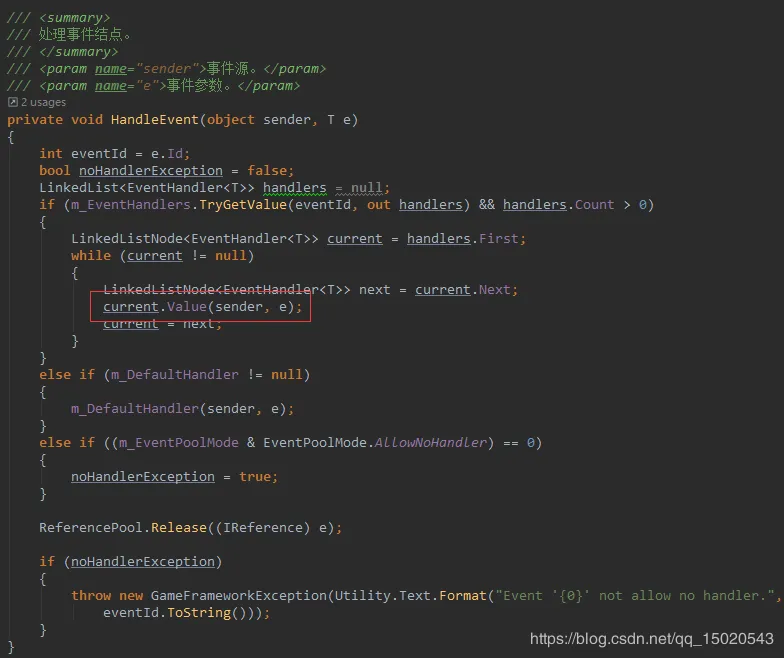Click noHandlerException in the bool declaration
784x658 pixels.
coord(151,170)
